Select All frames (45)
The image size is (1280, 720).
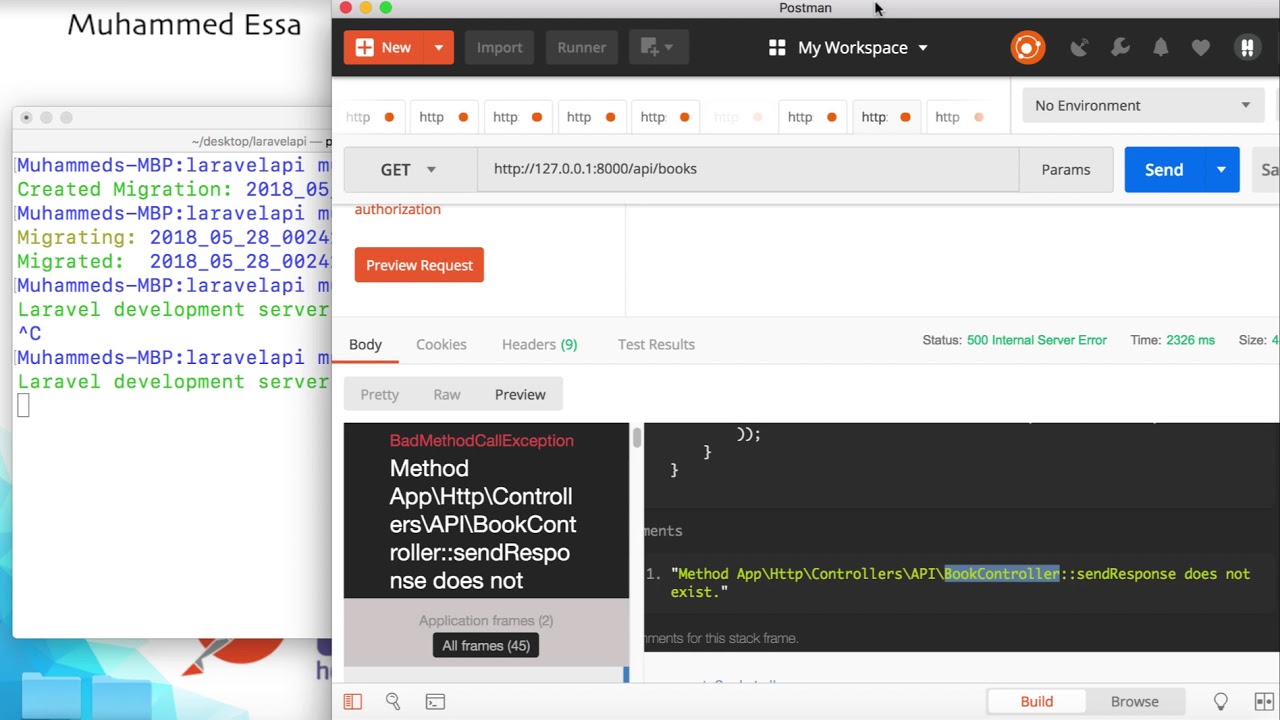[486, 646]
